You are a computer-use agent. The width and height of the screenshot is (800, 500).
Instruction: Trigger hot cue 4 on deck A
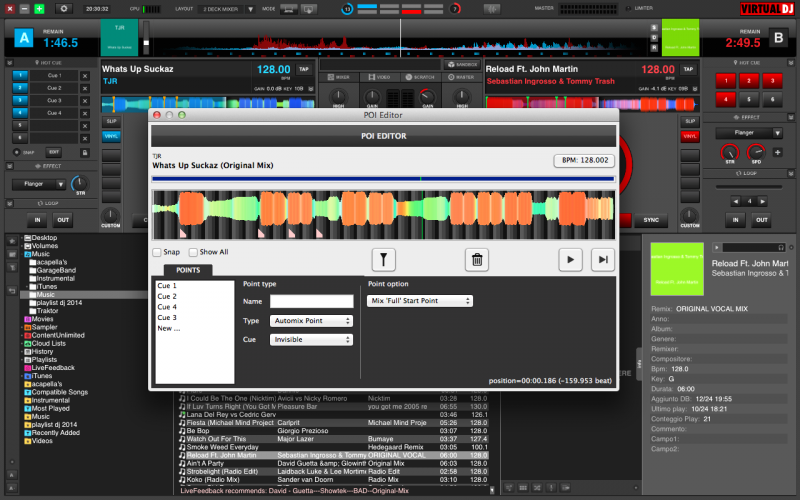(x=20, y=113)
